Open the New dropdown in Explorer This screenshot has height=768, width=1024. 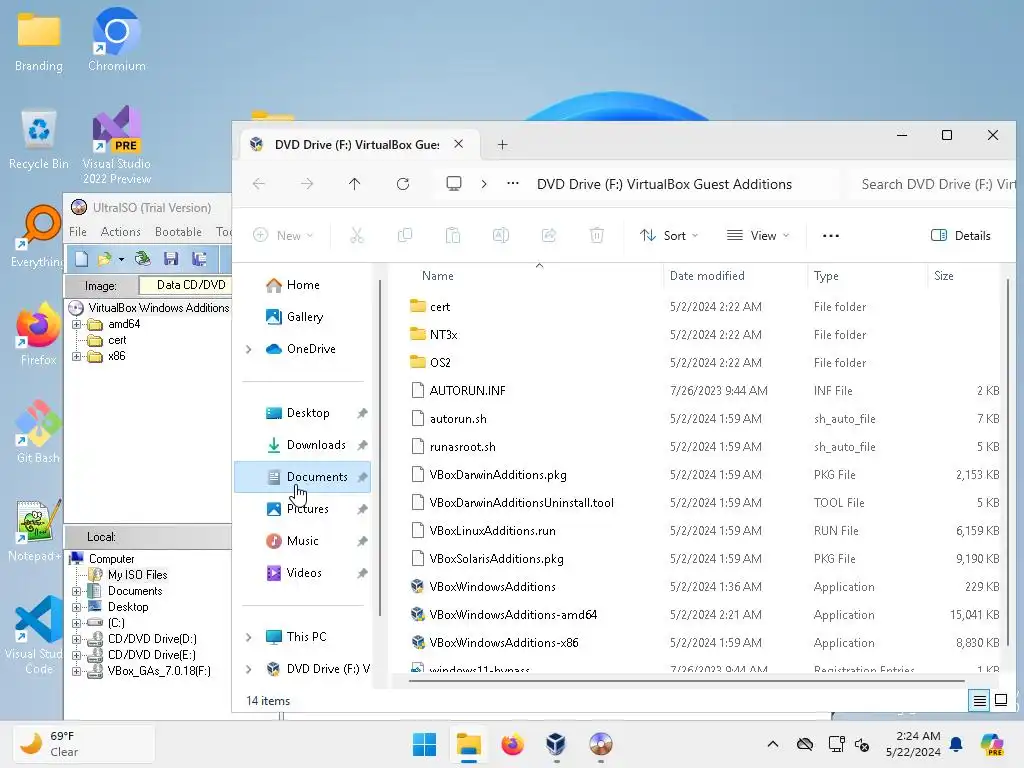pos(283,235)
